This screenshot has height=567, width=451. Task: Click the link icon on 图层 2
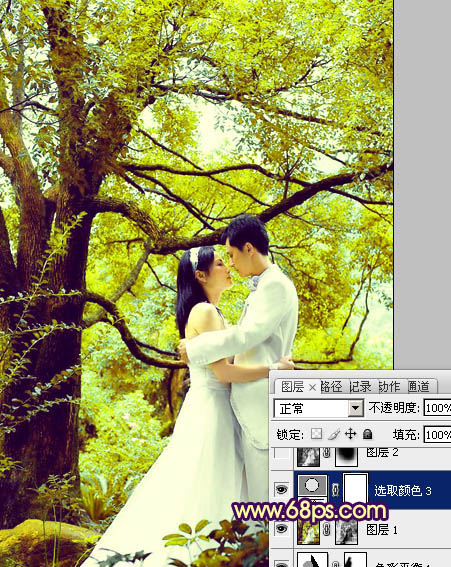(327, 453)
